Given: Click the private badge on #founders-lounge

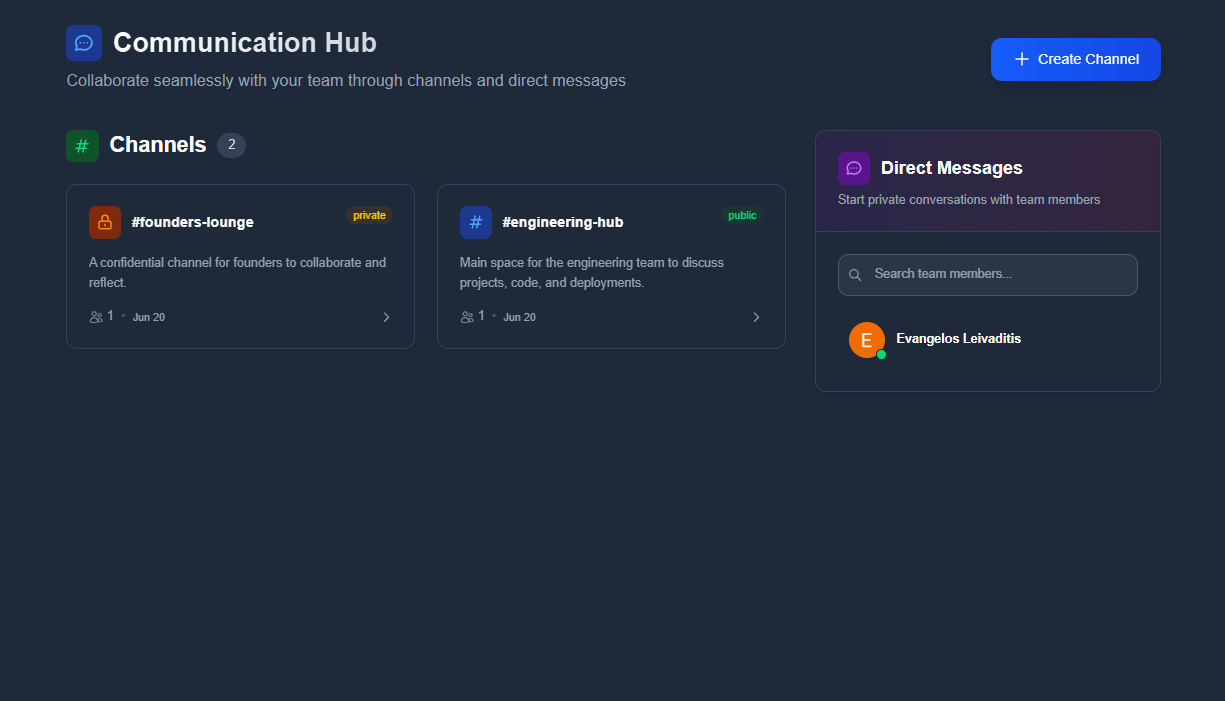Looking at the screenshot, I should pyautogui.click(x=369, y=215).
